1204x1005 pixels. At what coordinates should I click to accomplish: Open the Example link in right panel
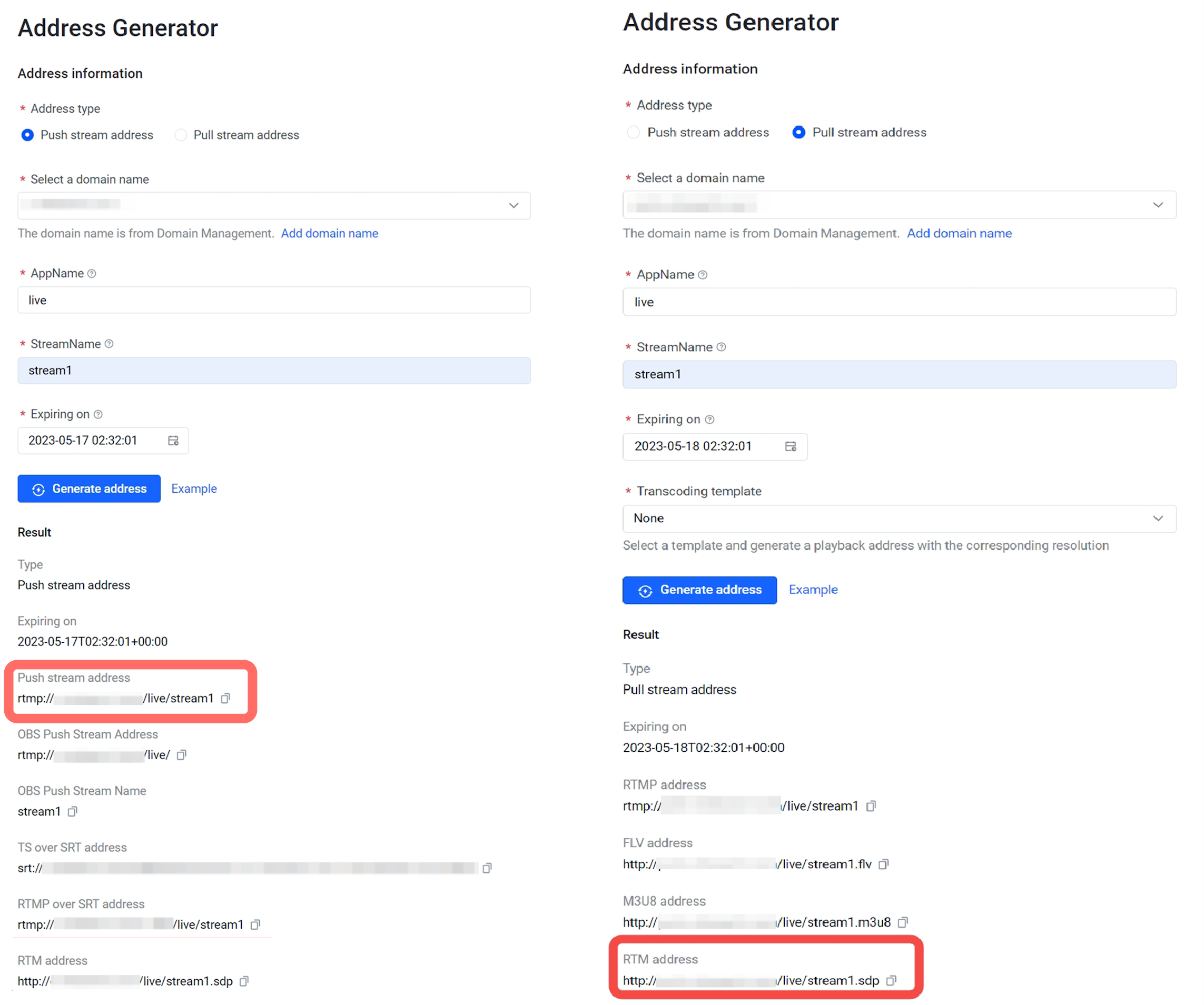[x=813, y=590]
